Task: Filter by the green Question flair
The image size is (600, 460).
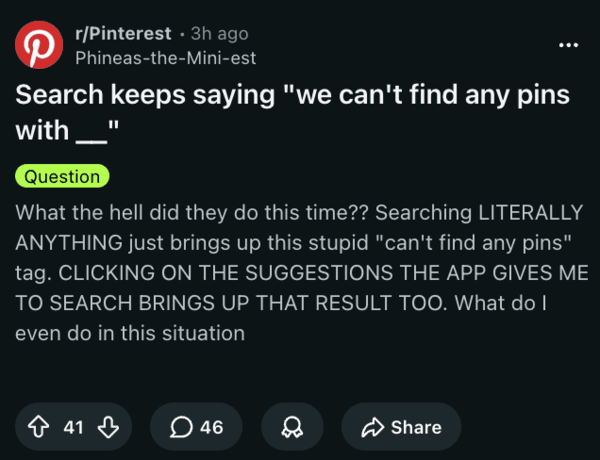Action: tap(62, 177)
